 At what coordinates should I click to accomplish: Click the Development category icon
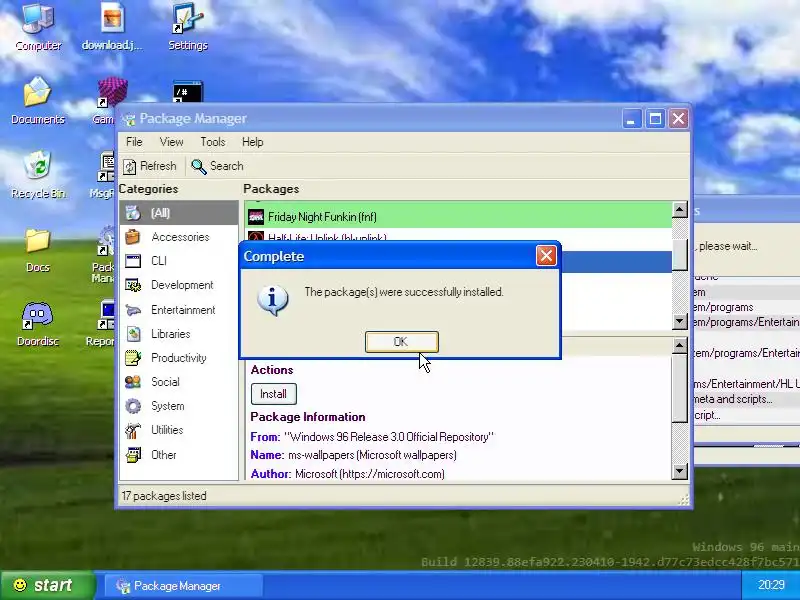[x=133, y=285]
